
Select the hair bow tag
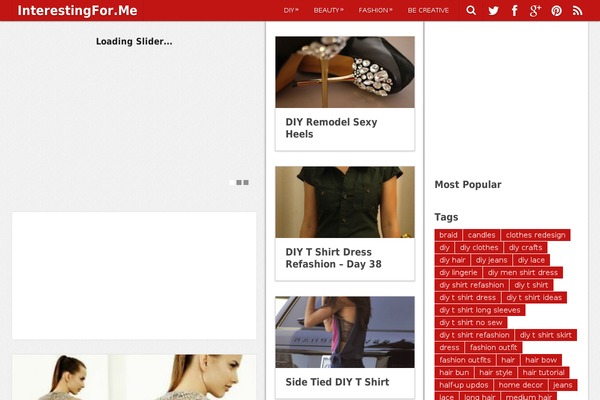click(541, 360)
